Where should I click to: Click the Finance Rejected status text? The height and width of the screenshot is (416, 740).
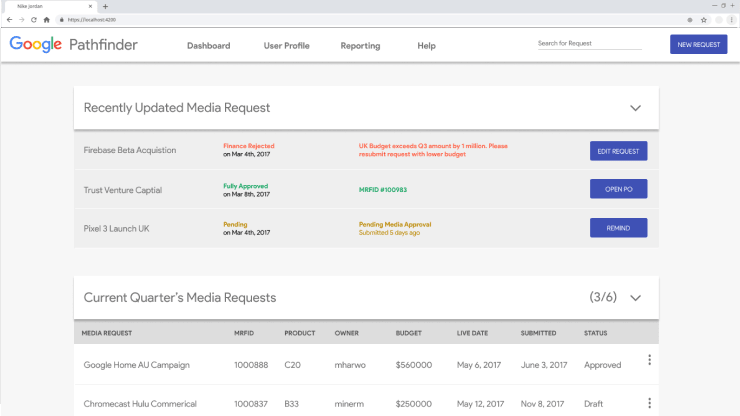coord(249,146)
